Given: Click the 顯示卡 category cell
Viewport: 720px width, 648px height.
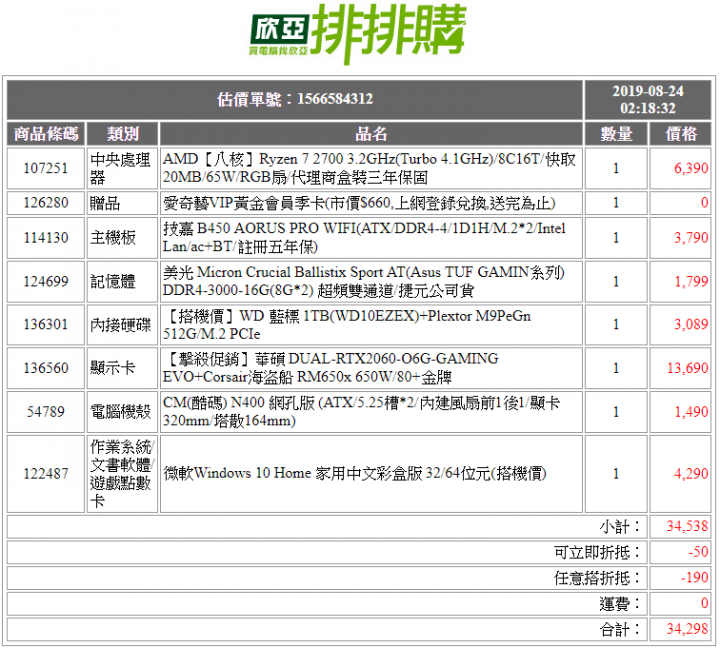Looking at the screenshot, I should pos(123,368).
